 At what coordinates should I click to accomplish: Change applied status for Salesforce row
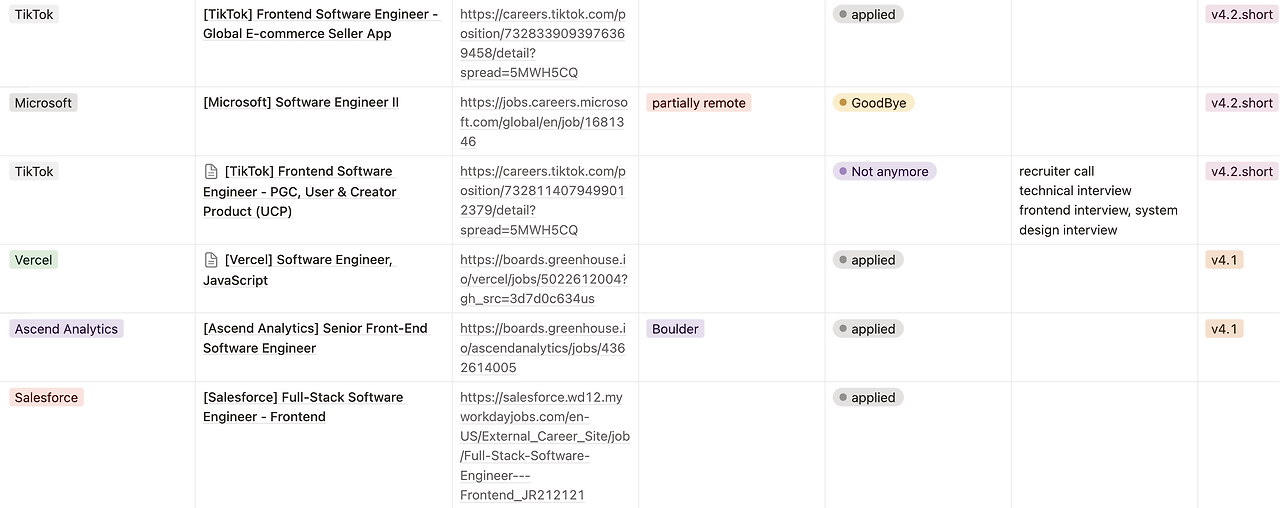867,397
